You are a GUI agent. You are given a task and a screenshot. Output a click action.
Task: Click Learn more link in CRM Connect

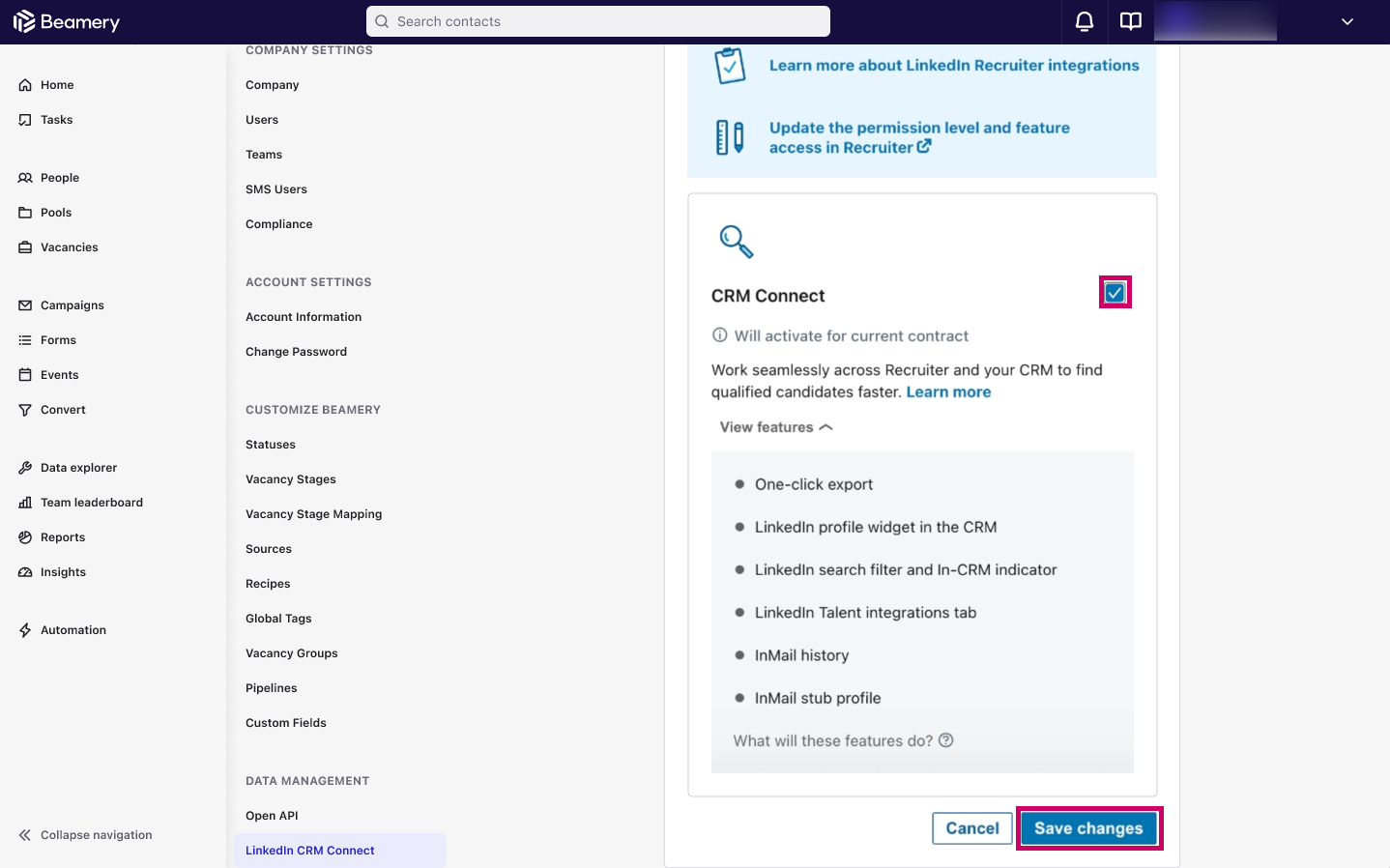click(x=948, y=392)
